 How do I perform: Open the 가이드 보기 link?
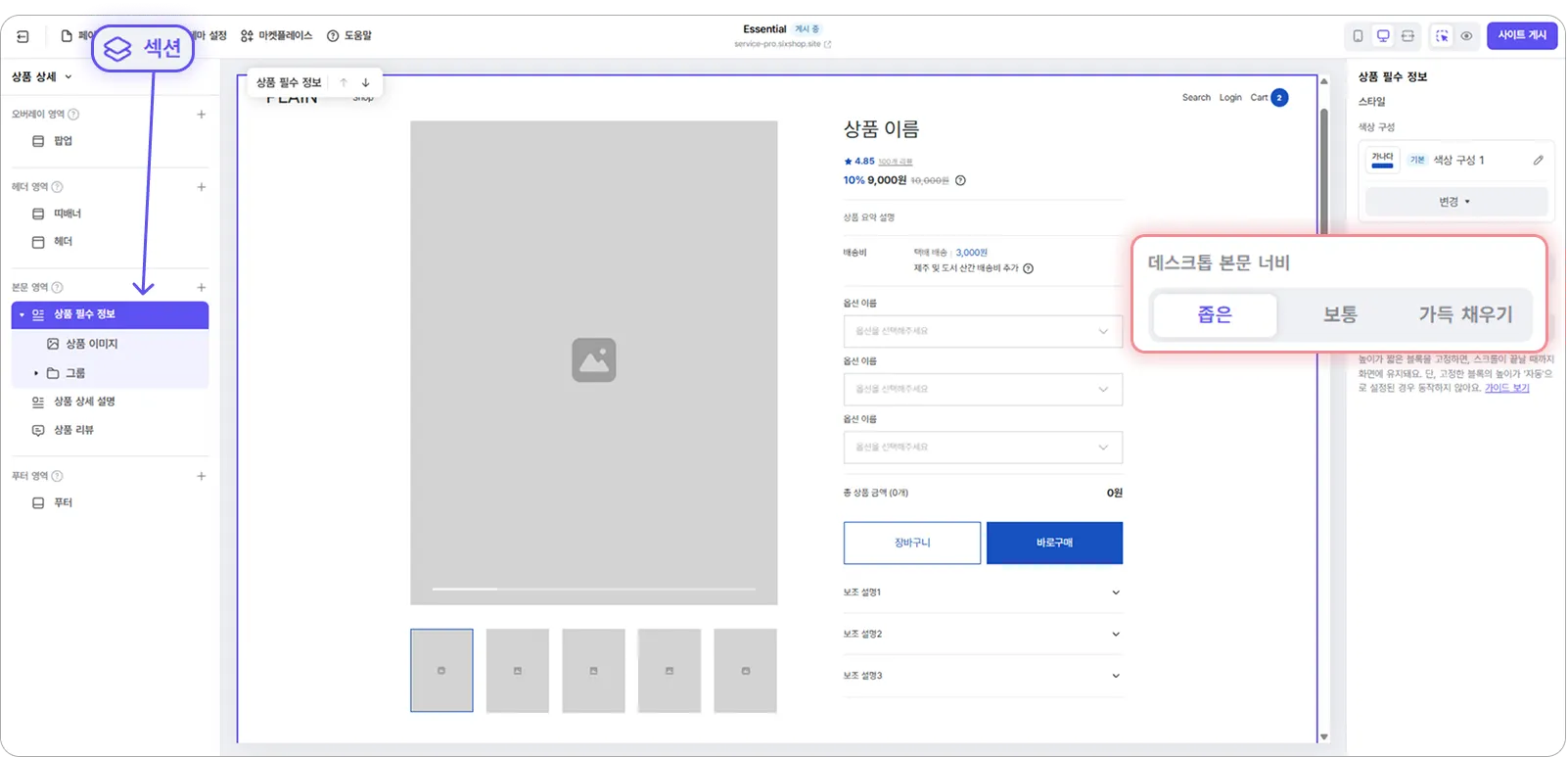click(1506, 389)
